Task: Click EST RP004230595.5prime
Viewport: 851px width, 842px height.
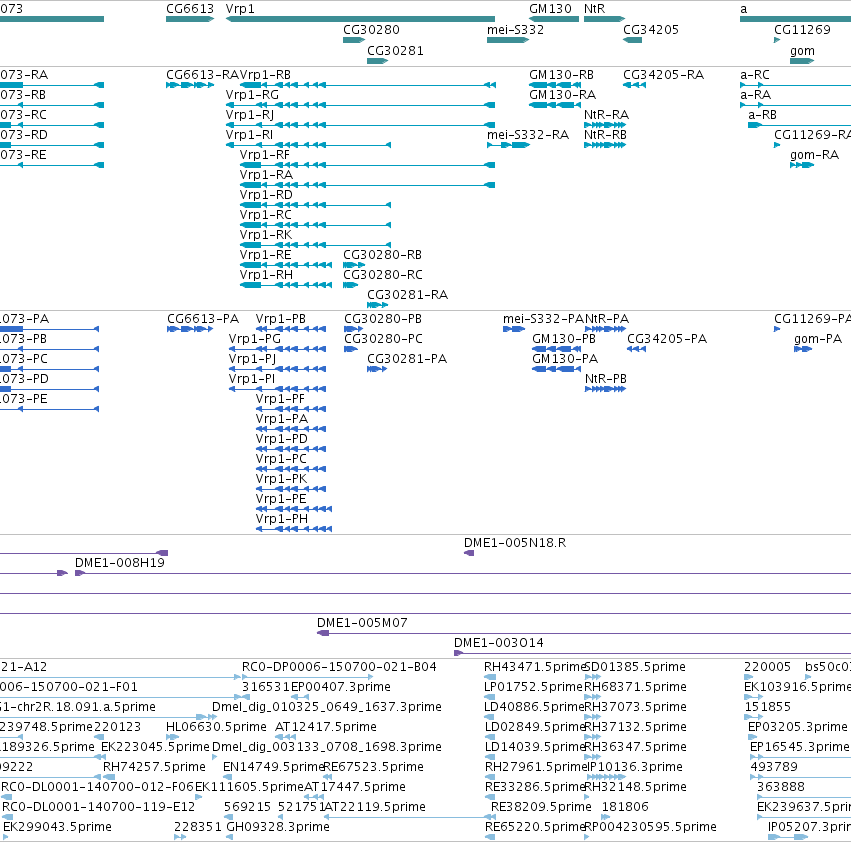Action: 587,837
